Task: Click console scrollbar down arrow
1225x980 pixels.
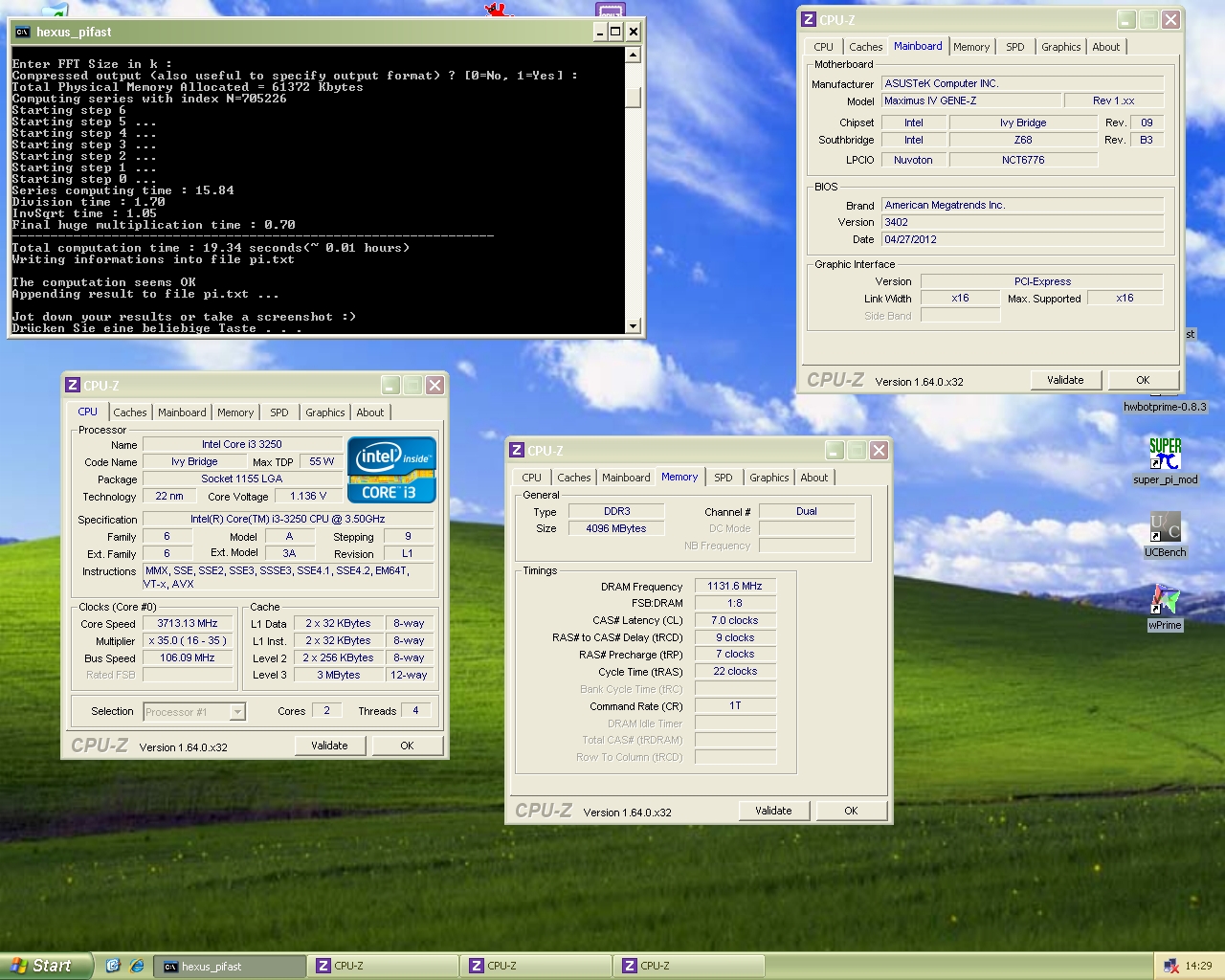Action: point(633,325)
